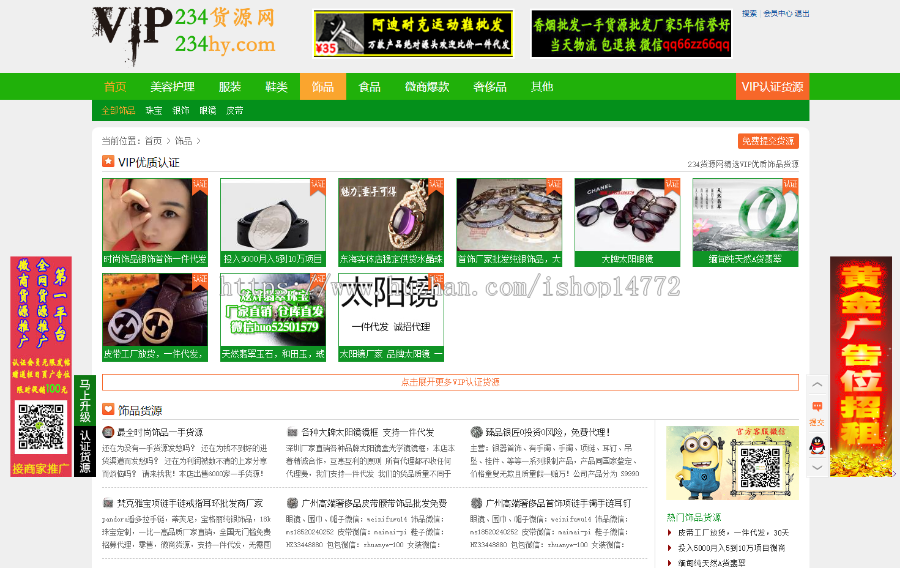Screen dimensions: 900x568
Task: Open the 黄金广告位招租 right side ad
Action: coord(861,366)
